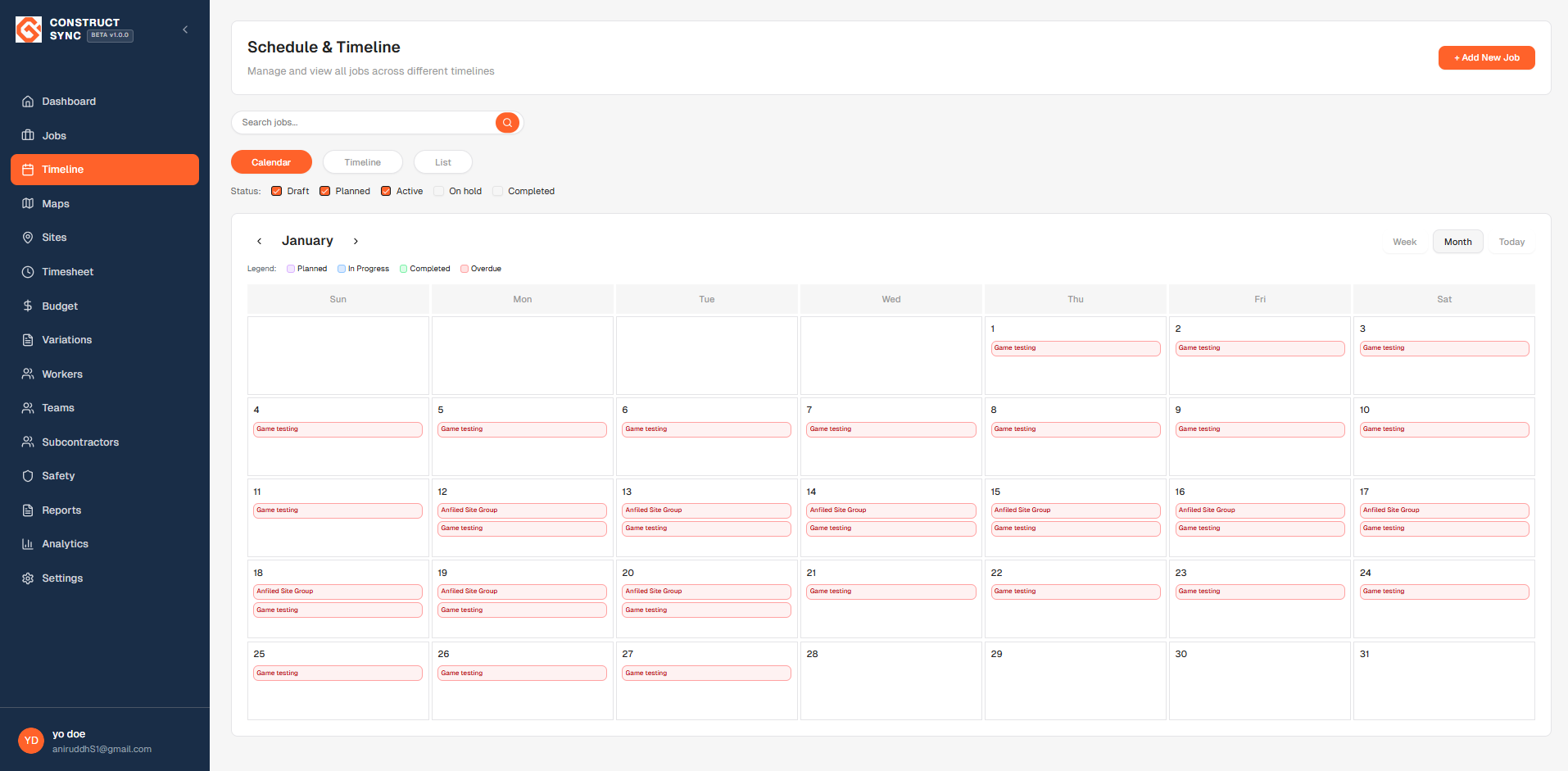Enable the On hold status filter
The image size is (1568, 771).
[439, 190]
